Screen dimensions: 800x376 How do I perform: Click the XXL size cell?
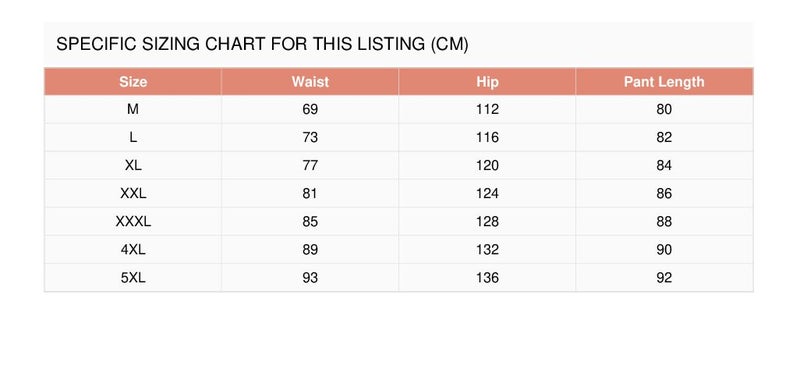pyautogui.click(x=133, y=193)
